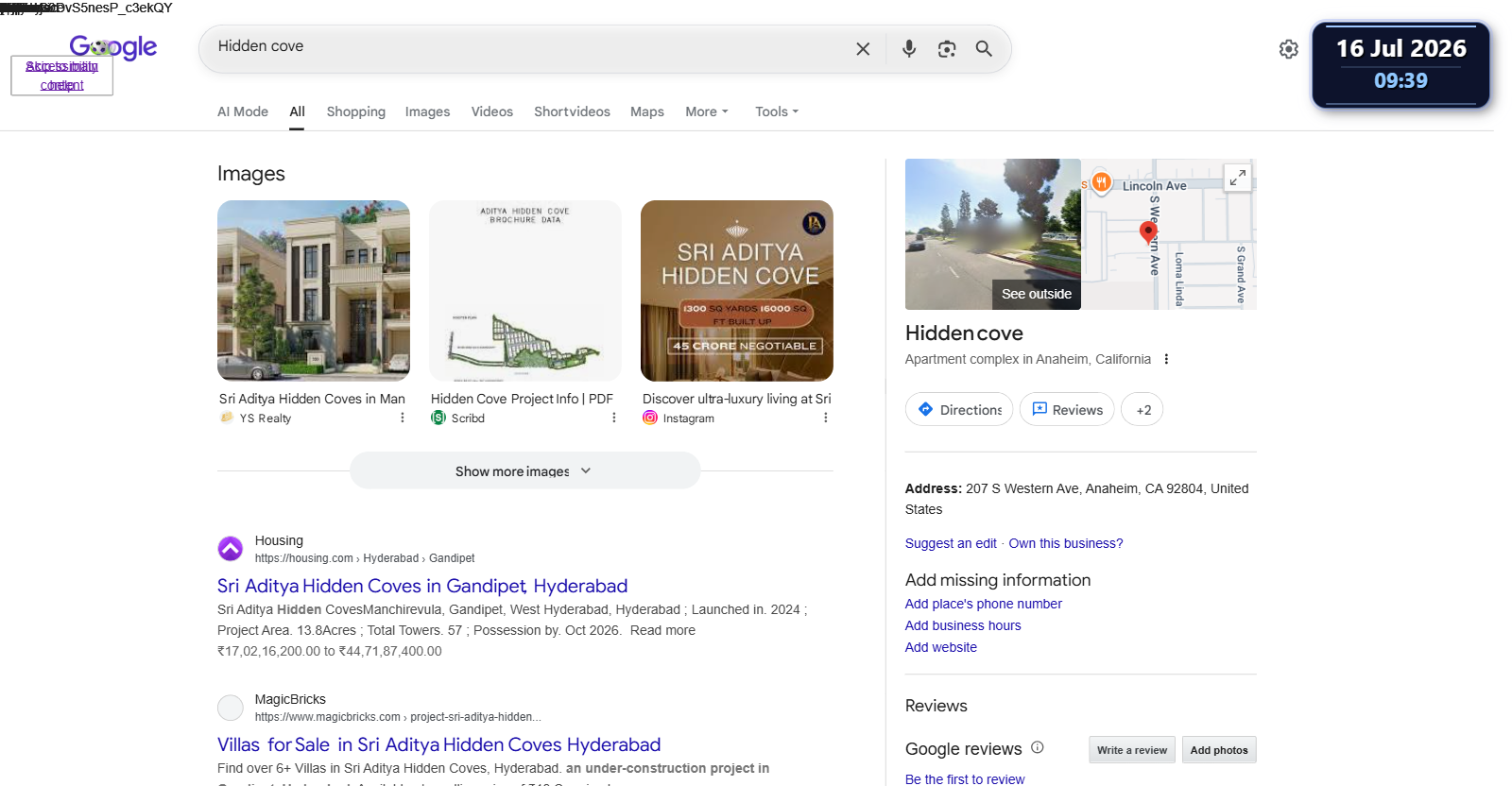
Task: Click the MagicBricks site favicon
Action: 231,708
